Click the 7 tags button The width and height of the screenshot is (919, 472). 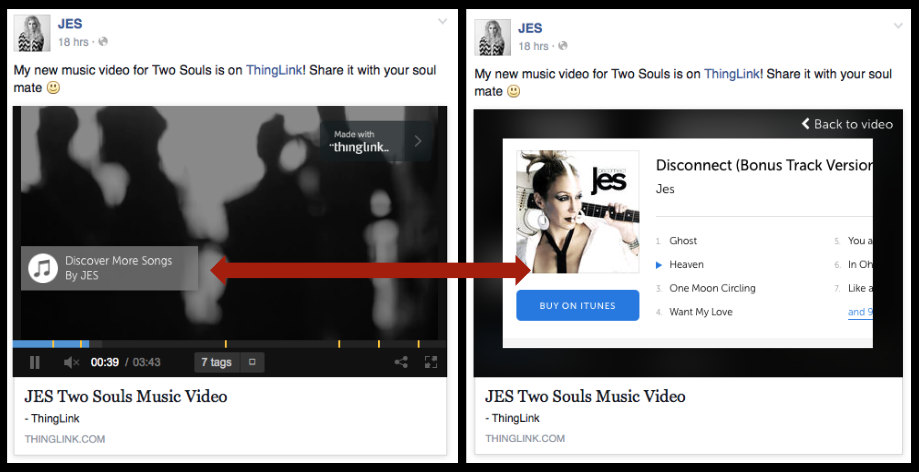coord(216,362)
